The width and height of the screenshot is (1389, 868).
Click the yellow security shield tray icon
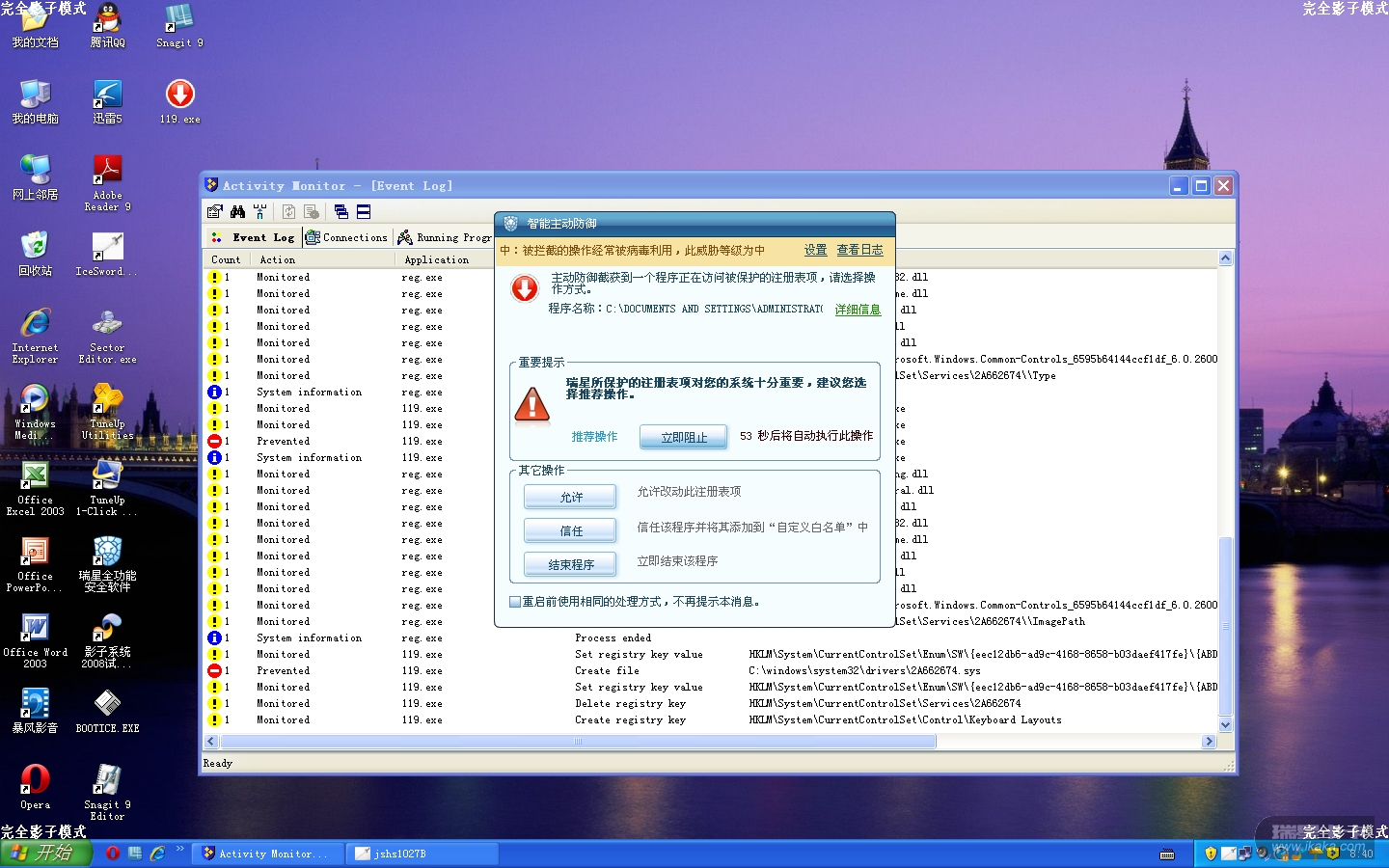click(x=1211, y=854)
